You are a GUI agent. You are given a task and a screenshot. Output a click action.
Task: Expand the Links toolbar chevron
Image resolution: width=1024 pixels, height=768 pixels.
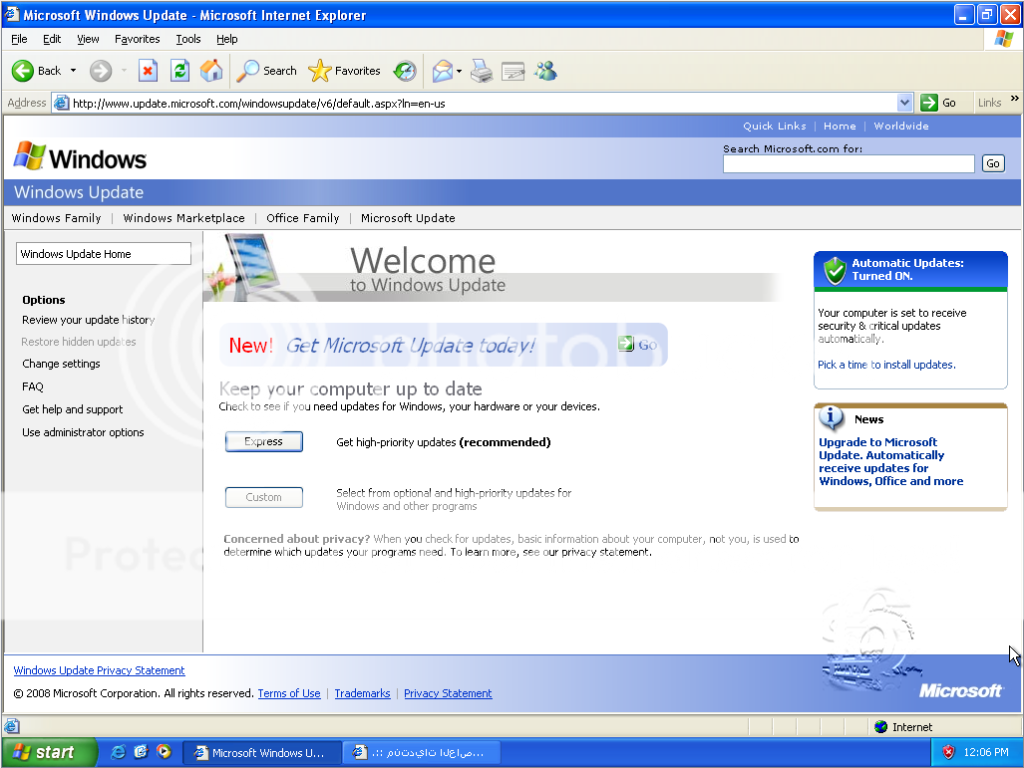[x=1014, y=99]
